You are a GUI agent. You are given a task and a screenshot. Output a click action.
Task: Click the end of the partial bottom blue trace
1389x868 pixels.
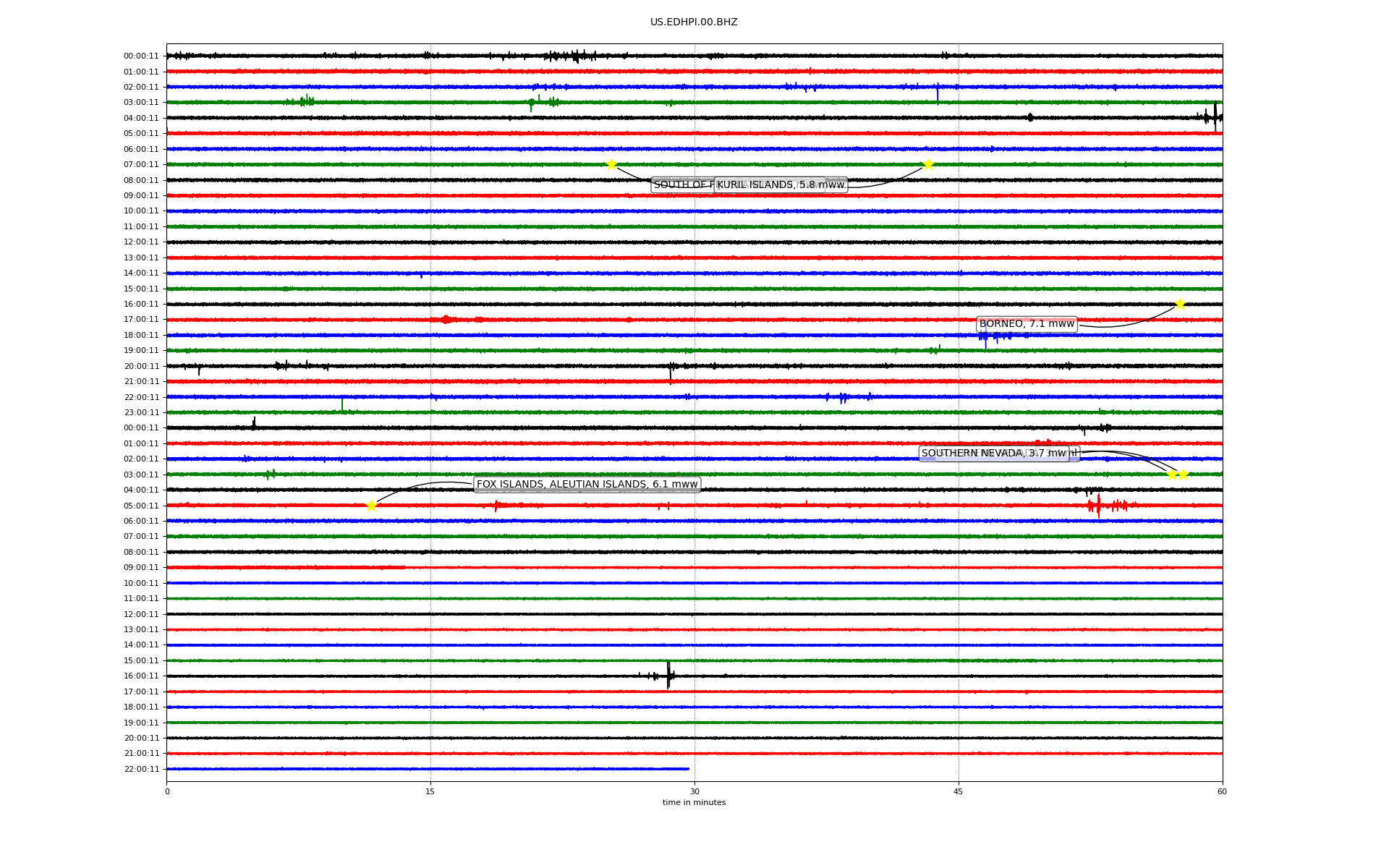click(x=688, y=769)
